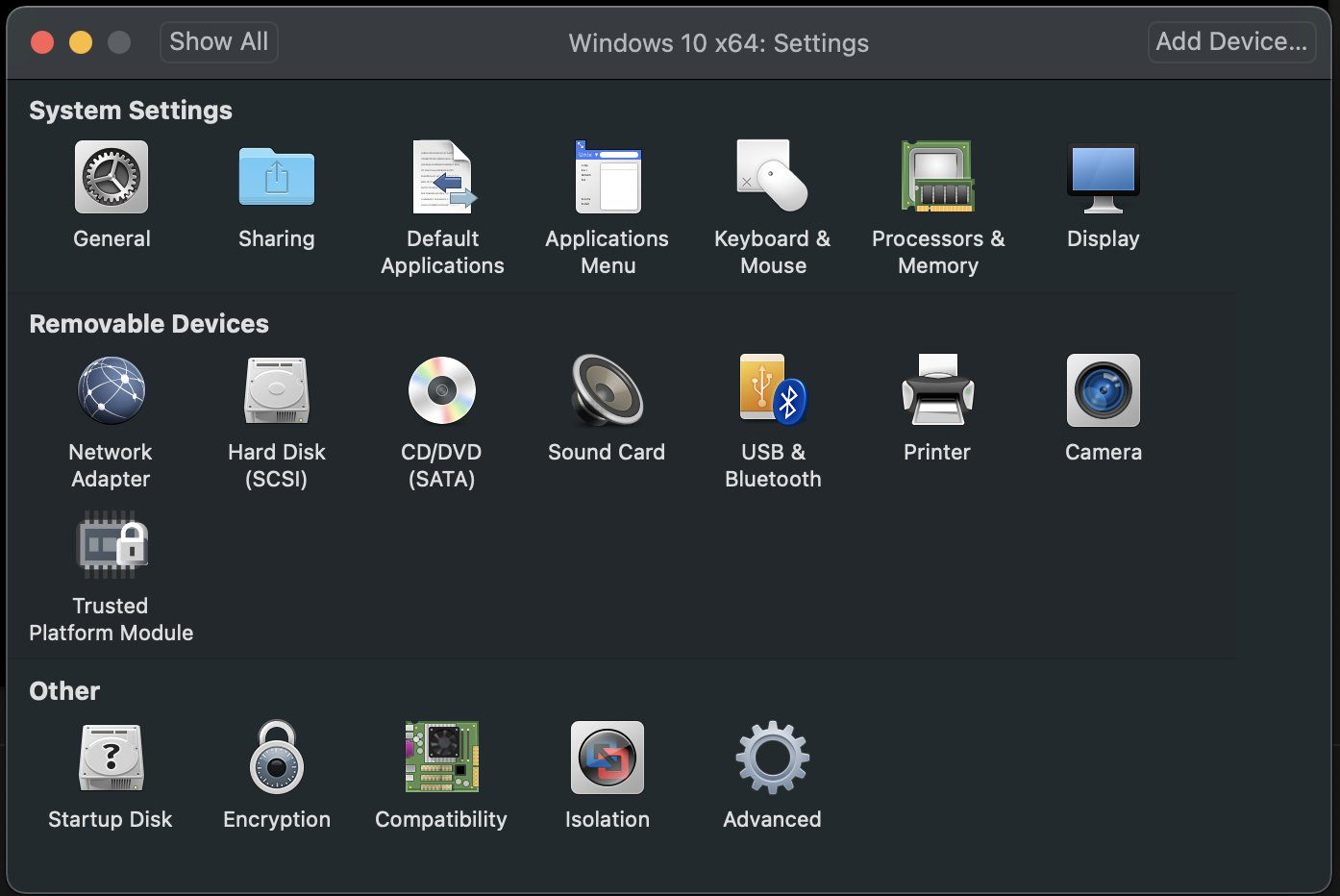Click the Add Device... button
The image size is (1340, 896).
click(1231, 42)
